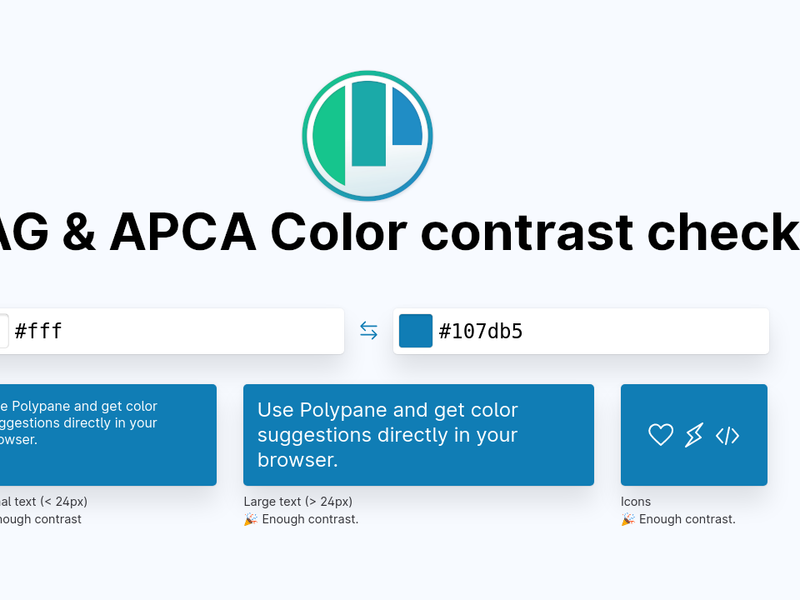Click the party popper emoji under Large text
The height and width of the screenshot is (600, 800).
click(x=252, y=519)
